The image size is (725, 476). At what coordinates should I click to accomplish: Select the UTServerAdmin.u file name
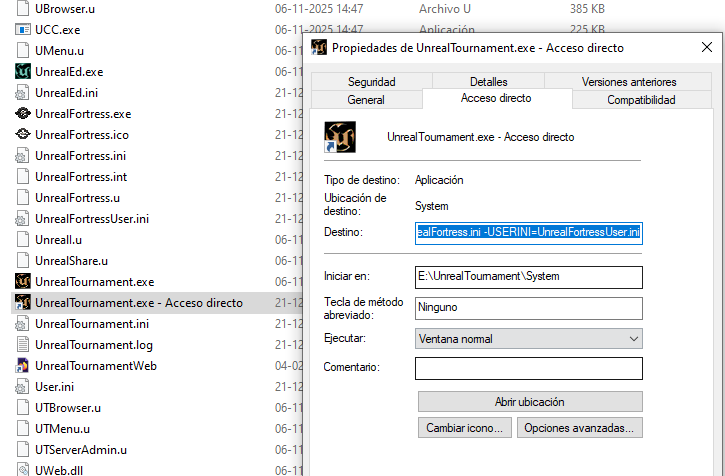(x=81, y=450)
